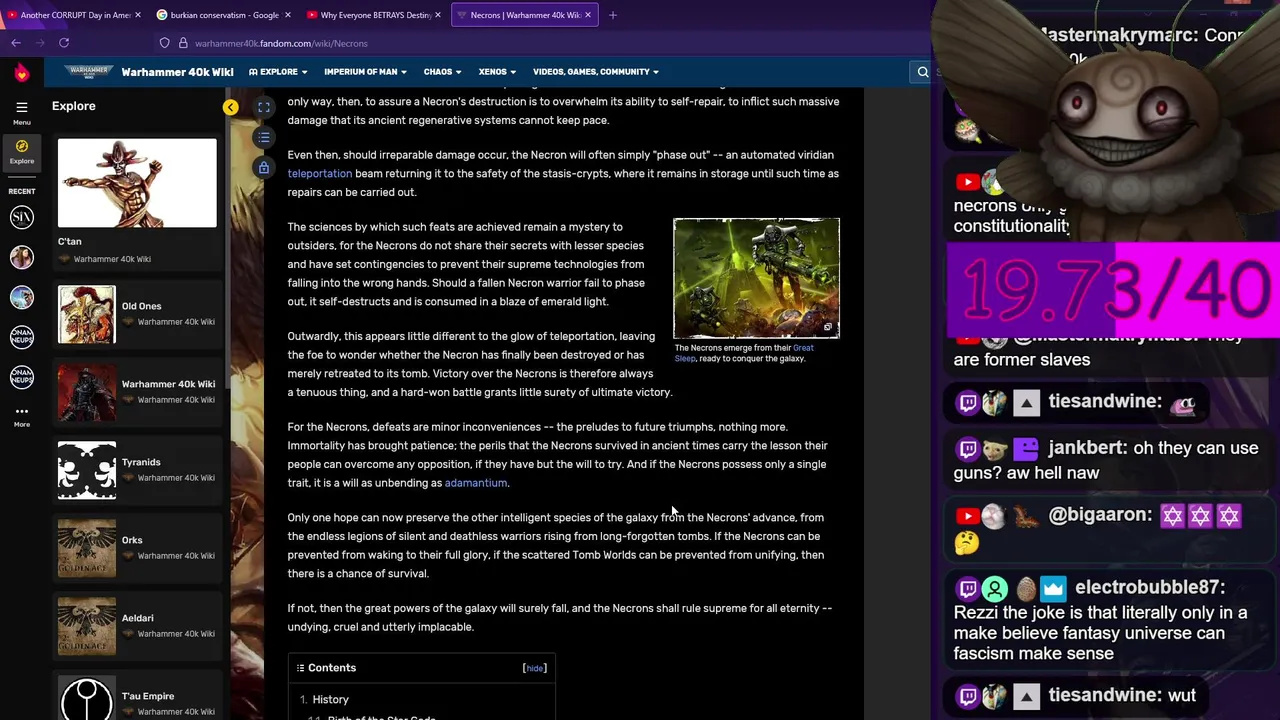Open History in the Contents list
Viewport: 1280px width, 720px height.
(x=330, y=700)
